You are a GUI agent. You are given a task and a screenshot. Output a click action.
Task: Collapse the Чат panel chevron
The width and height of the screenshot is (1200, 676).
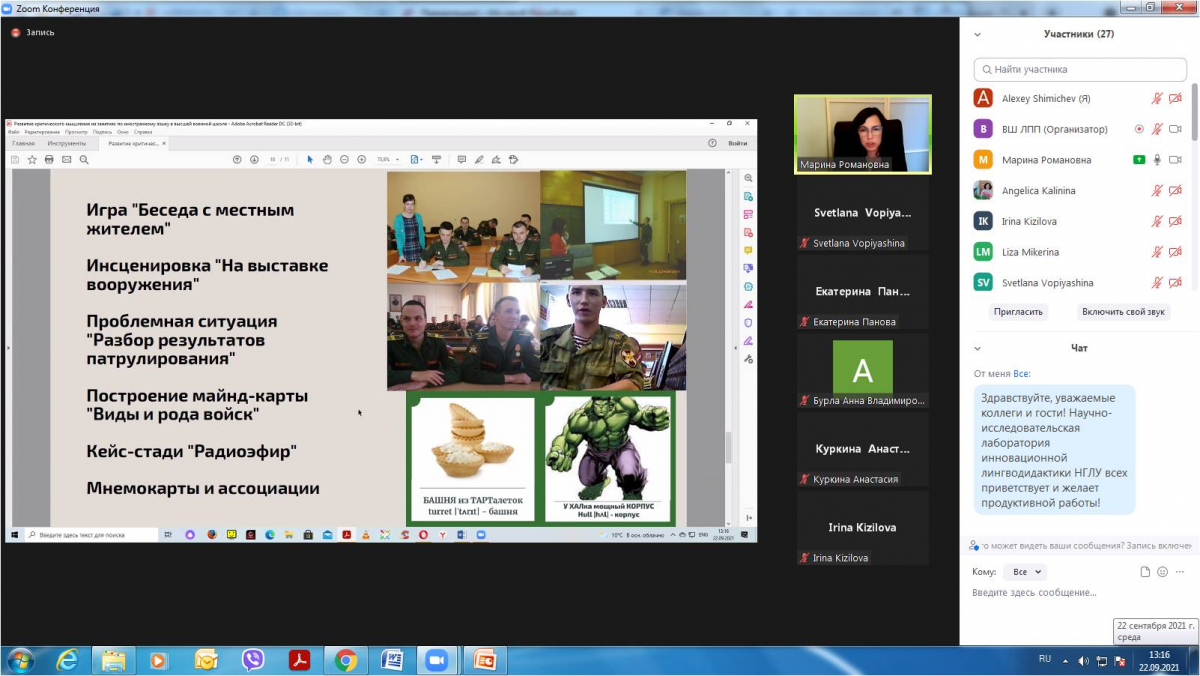click(x=977, y=348)
